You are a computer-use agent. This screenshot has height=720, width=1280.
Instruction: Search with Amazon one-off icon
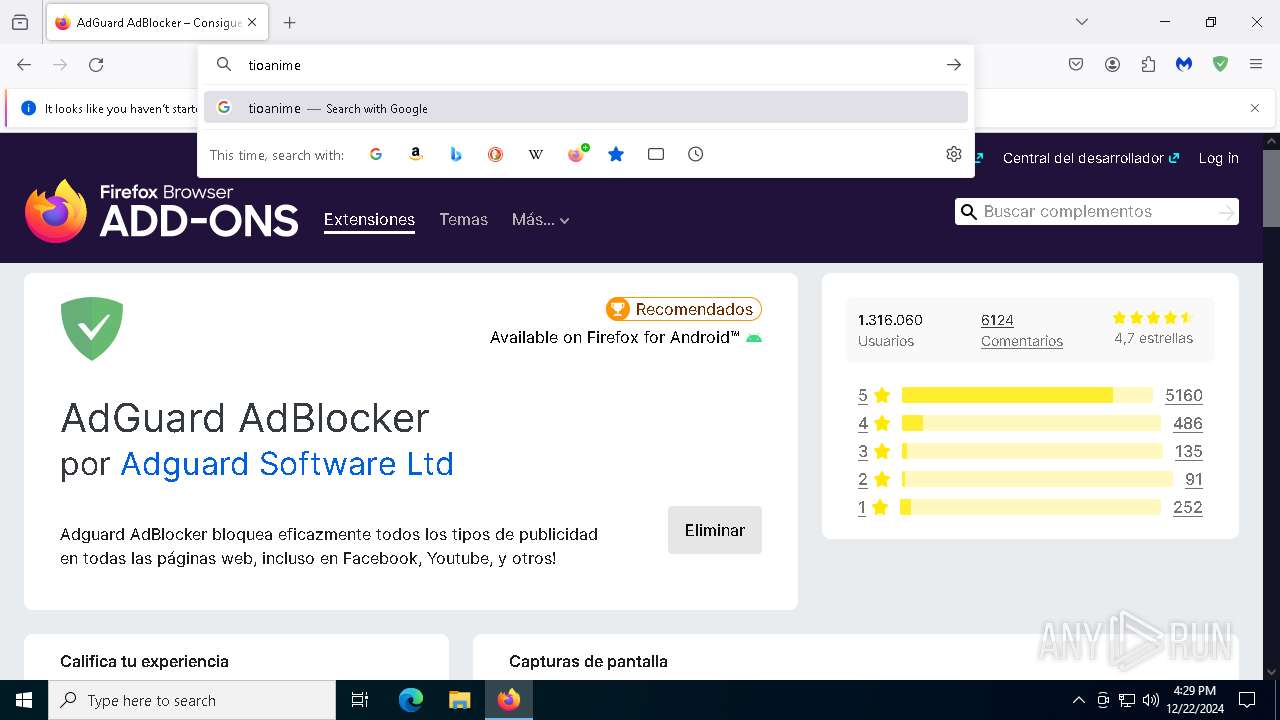click(x=416, y=154)
